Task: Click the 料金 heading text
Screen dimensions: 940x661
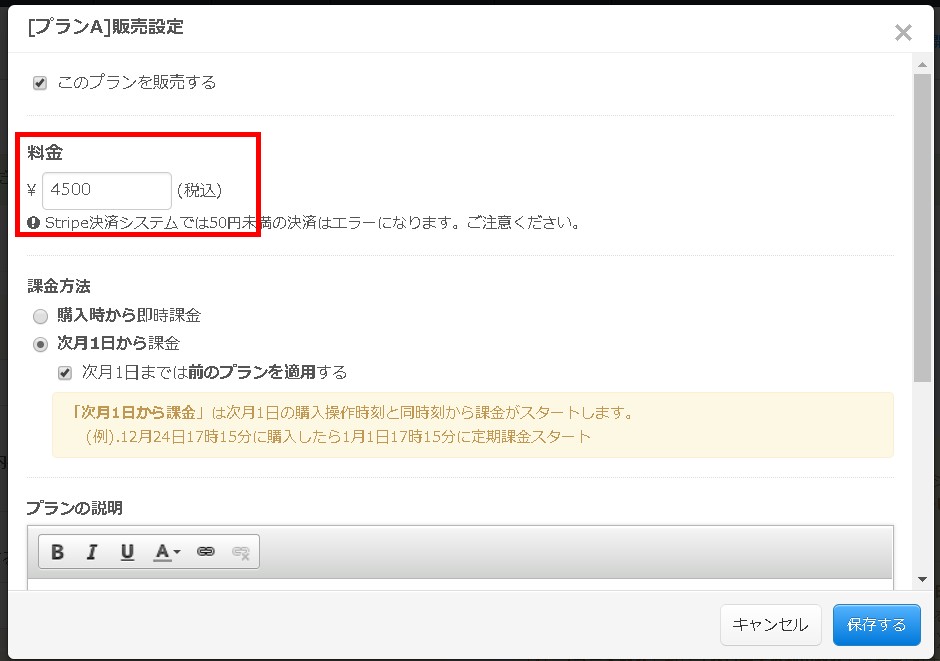Action: coord(45,152)
